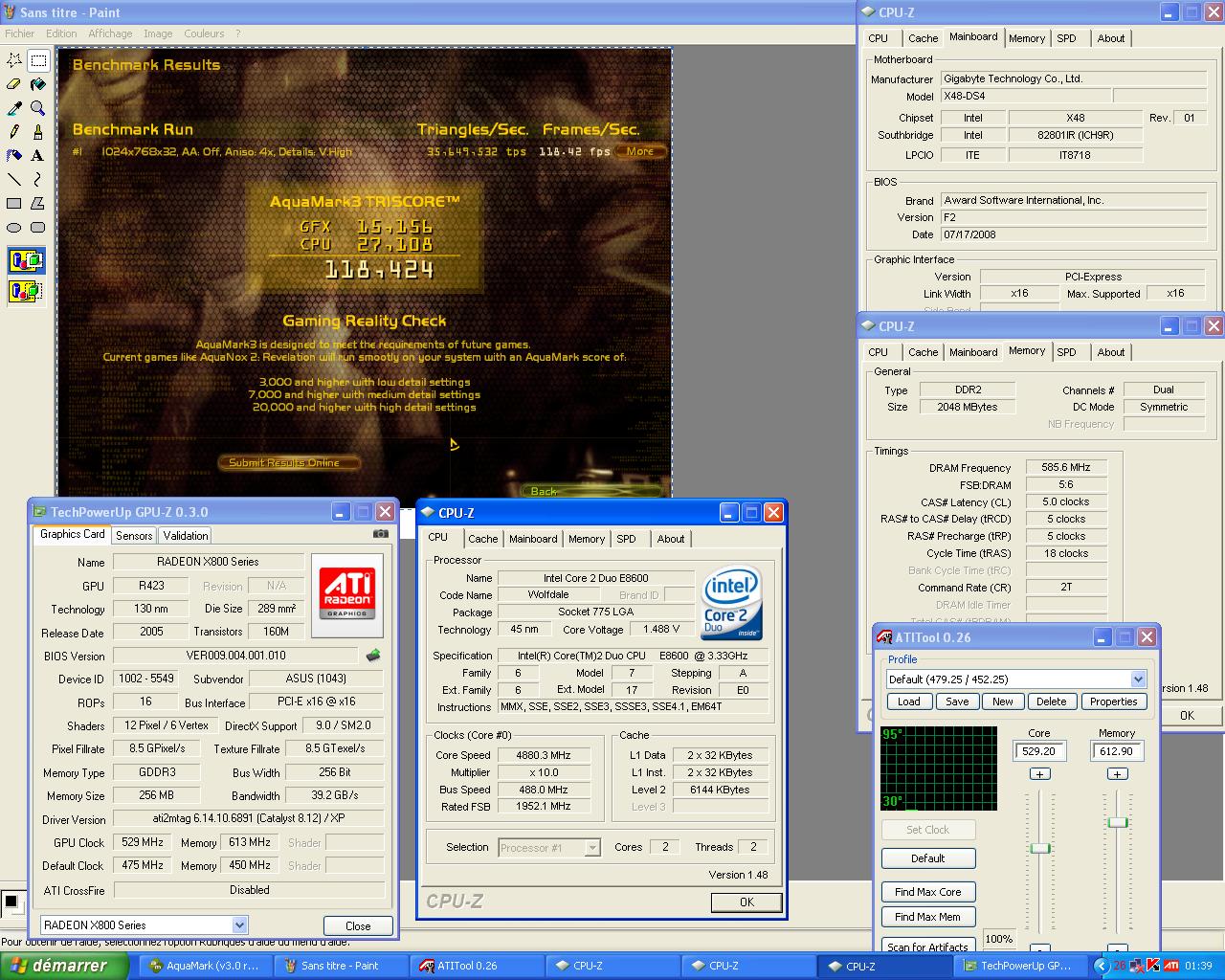Click the ATI Radeon logo in GPU-Z
This screenshot has width=1225, height=980.
(346, 595)
